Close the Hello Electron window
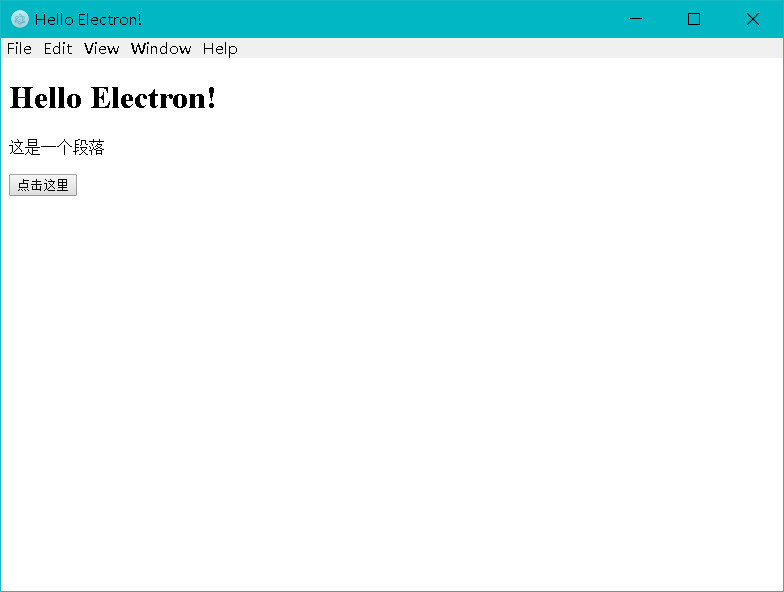 (753, 19)
